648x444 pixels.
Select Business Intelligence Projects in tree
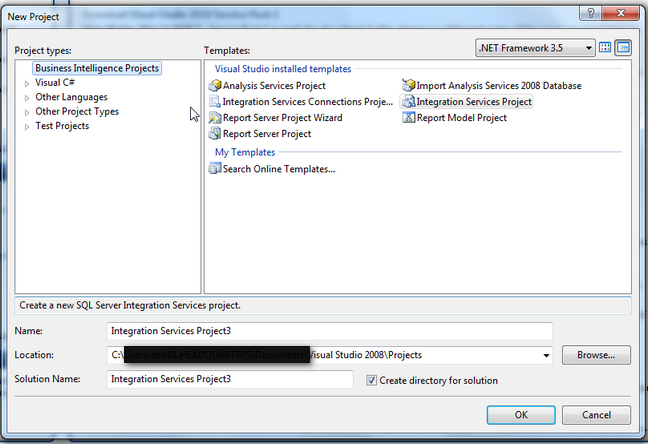click(97, 68)
